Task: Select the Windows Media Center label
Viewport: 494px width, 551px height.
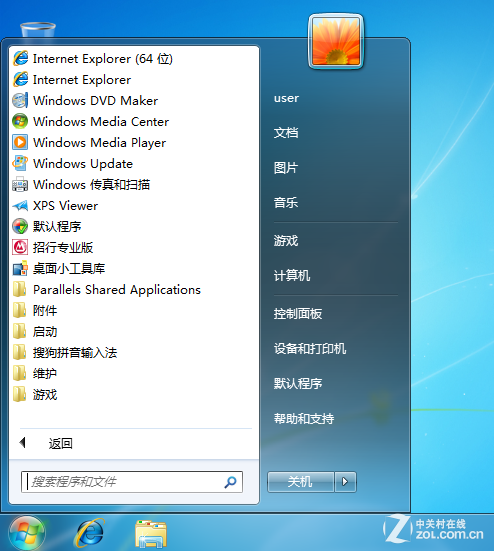Action: tap(101, 122)
